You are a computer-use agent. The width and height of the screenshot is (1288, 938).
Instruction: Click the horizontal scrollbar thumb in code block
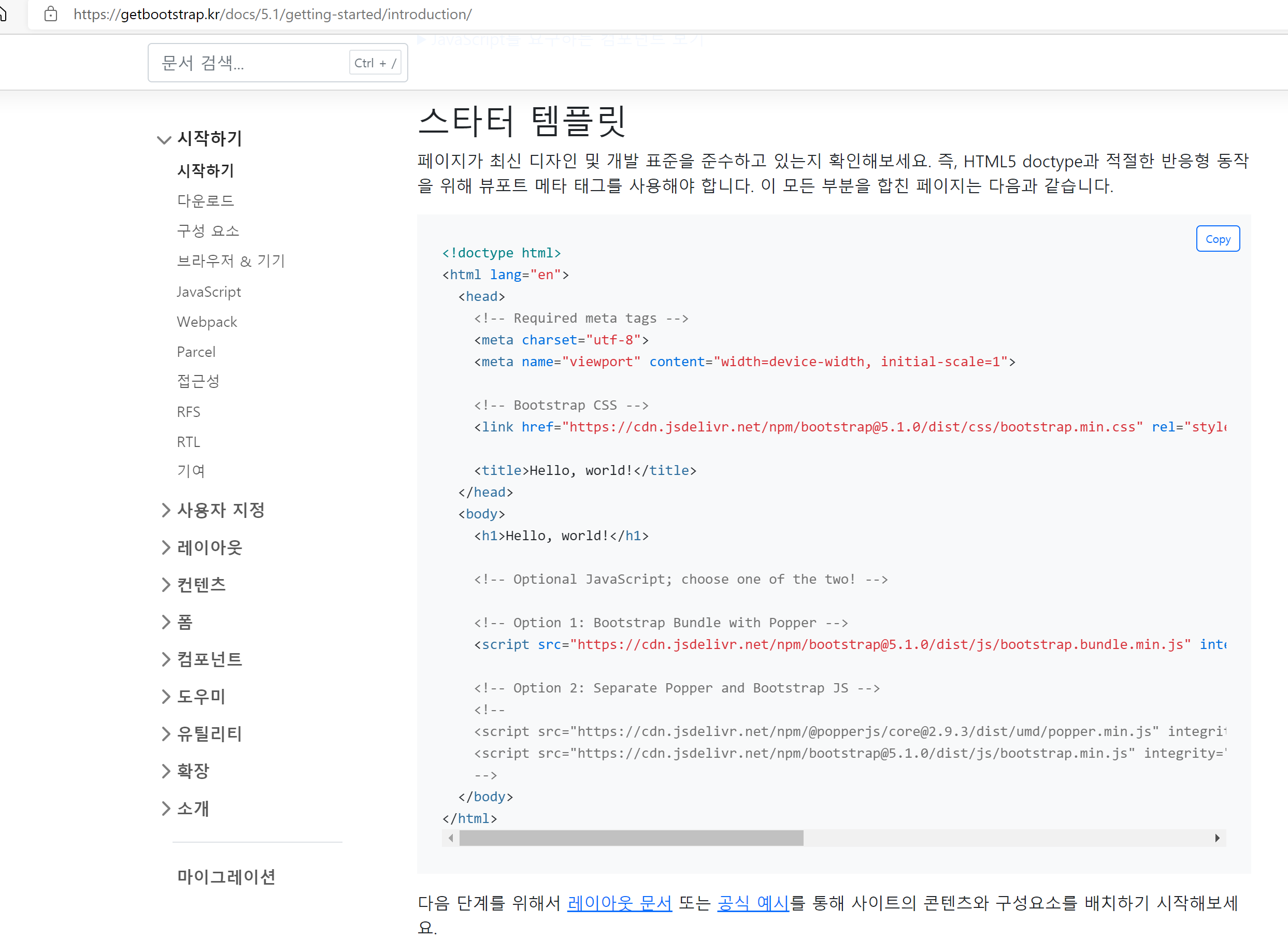[x=631, y=838]
